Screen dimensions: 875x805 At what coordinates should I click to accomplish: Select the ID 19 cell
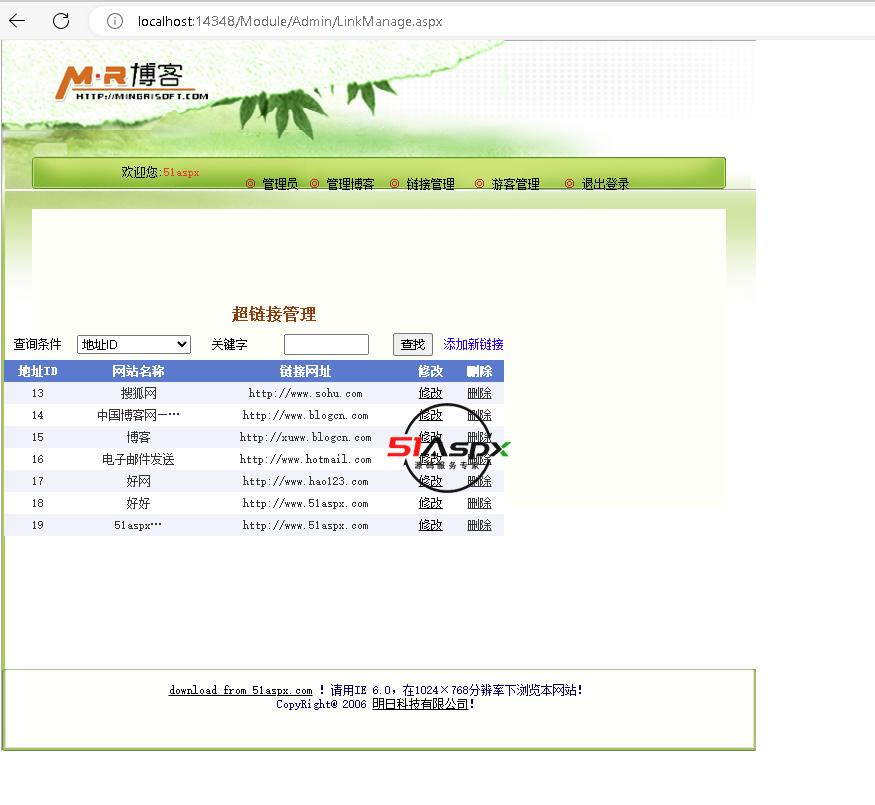(x=37, y=525)
